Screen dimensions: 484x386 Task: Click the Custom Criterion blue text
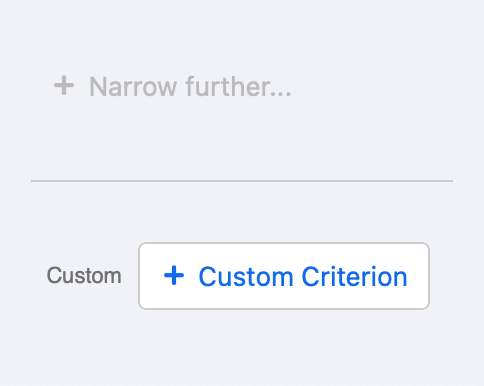(303, 277)
